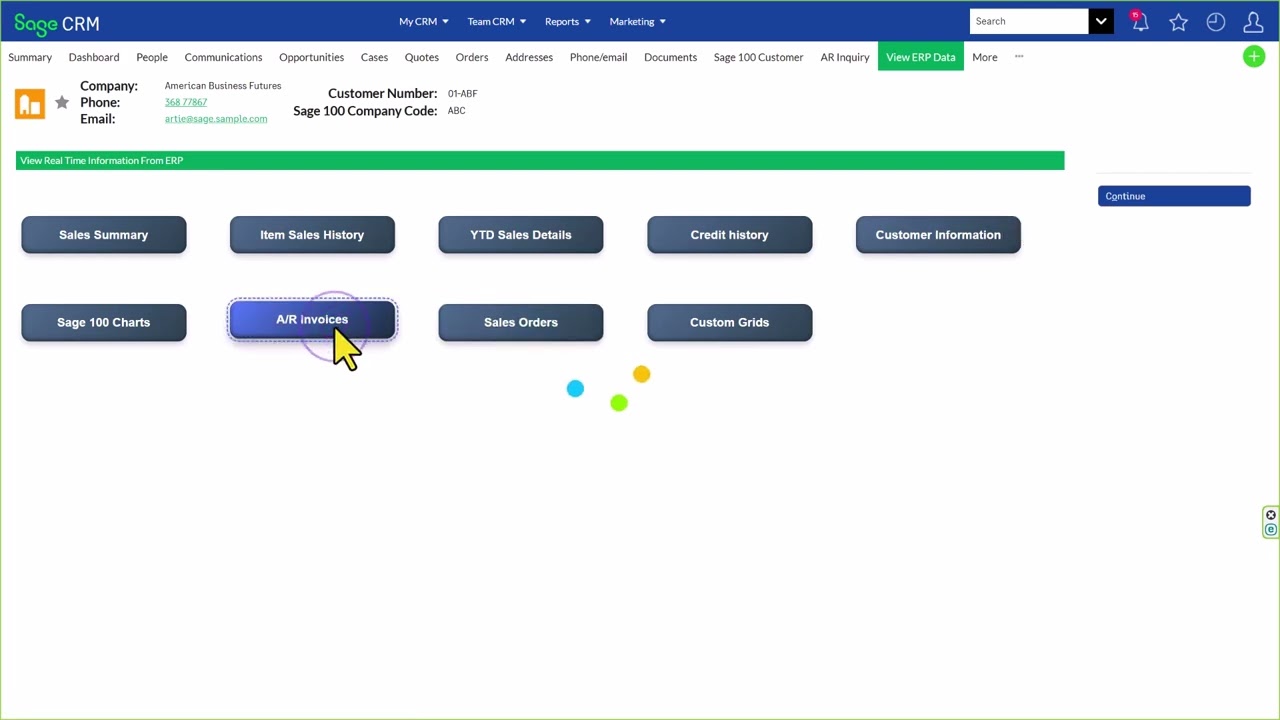Image resolution: width=1280 pixels, height=720 pixels.
Task: Open the Phone/email tab
Action: tap(598, 57)
